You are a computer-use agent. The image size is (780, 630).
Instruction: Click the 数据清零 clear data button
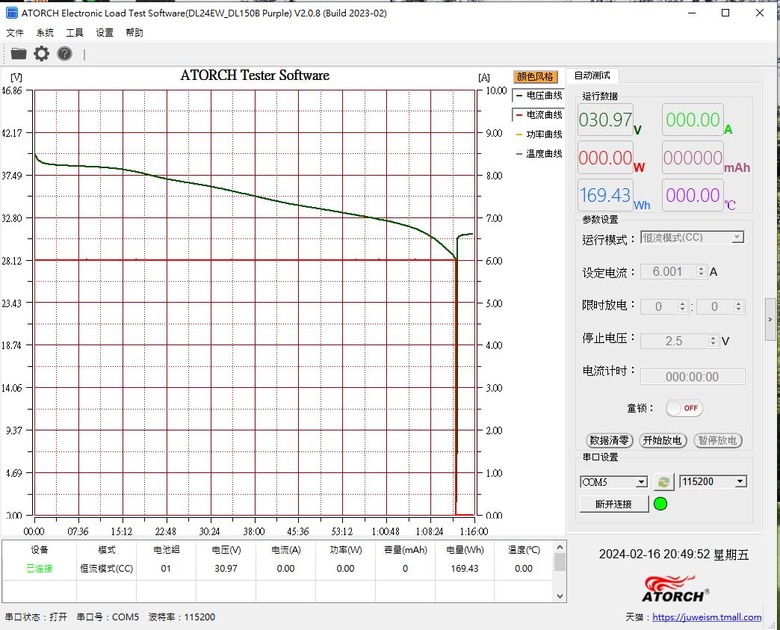pos(609,440)
